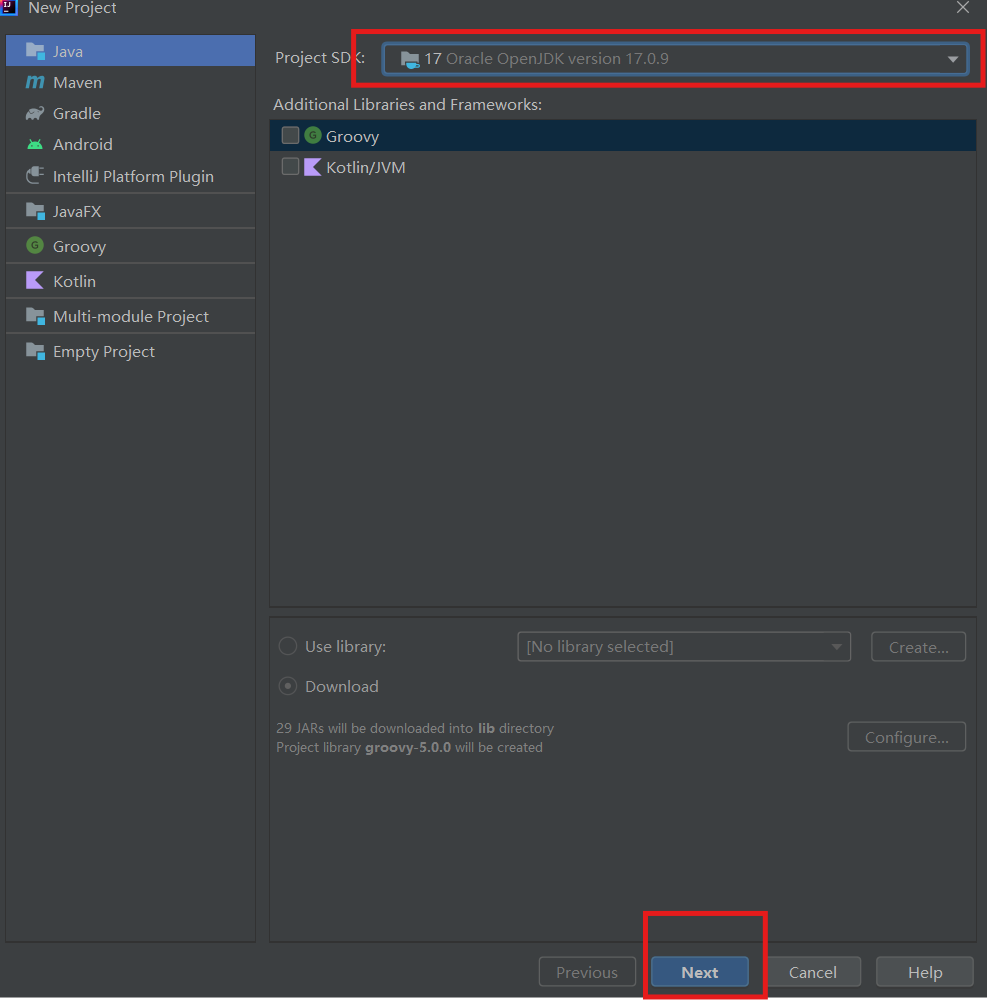
Task: Click the Kotlin/JVM icon in frameworks list
Action: (x=312, y=167)
